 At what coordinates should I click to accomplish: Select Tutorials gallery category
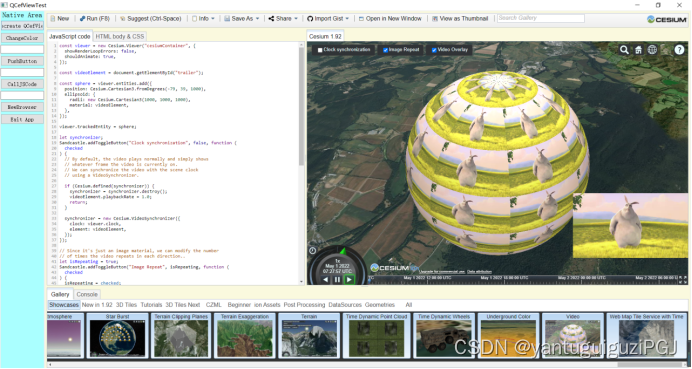pos(151,305)
